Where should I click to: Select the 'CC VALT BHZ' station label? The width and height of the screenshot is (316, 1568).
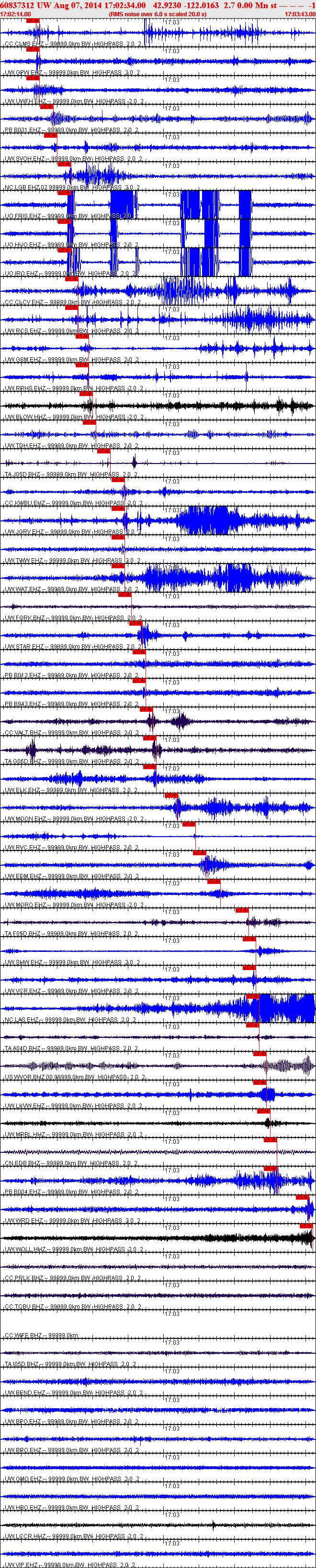point(24,732)
